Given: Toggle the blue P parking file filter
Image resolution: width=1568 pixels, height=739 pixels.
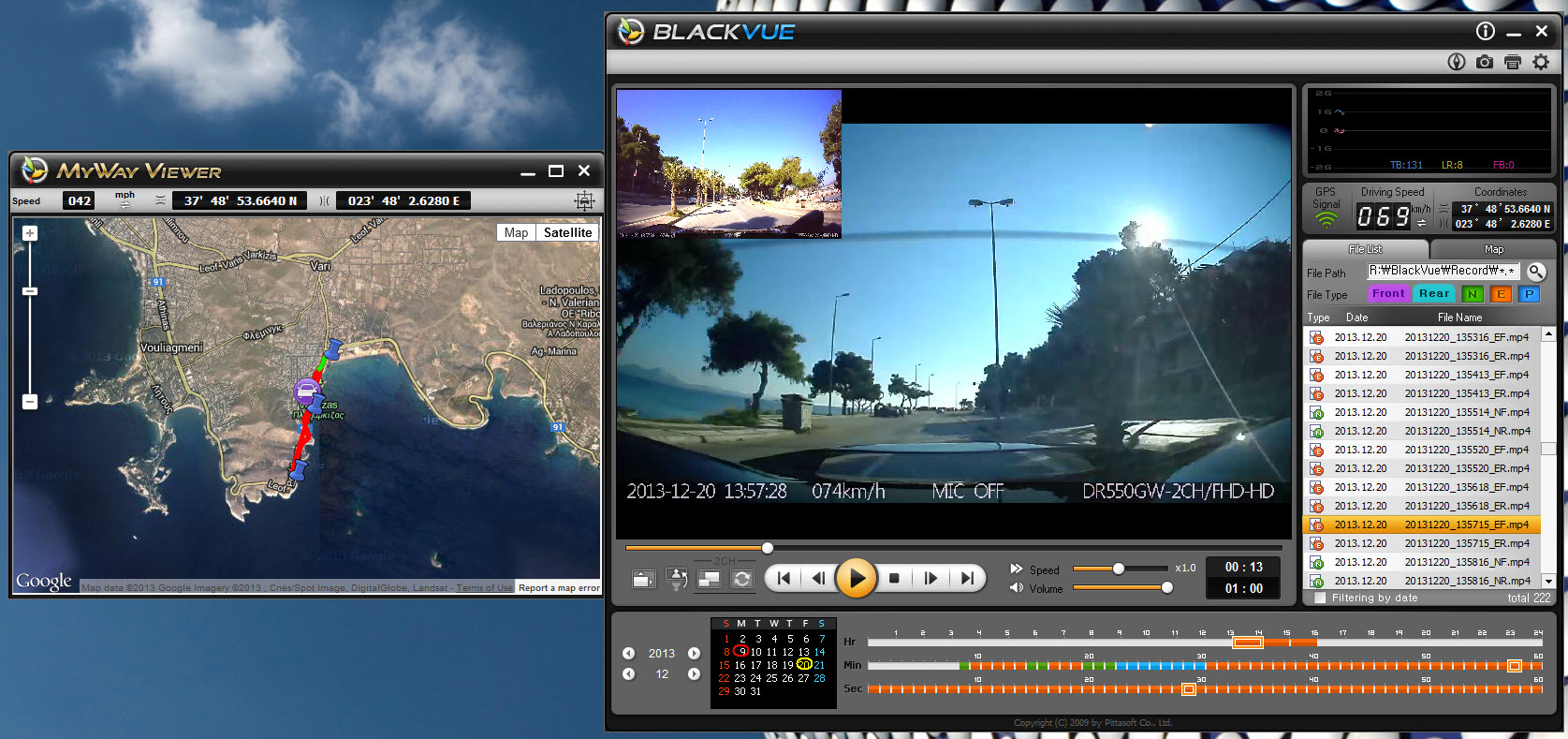Looking at the screenshot, I should point(1529,293).
